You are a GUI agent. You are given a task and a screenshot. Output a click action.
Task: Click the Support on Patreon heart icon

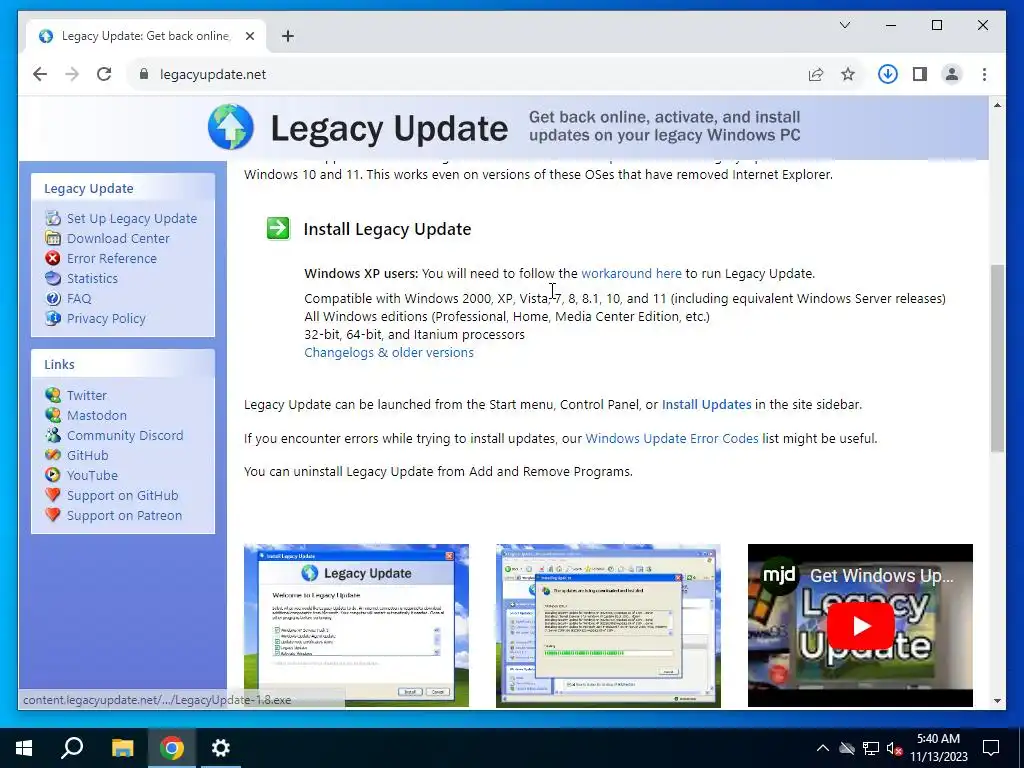(53, 515)
